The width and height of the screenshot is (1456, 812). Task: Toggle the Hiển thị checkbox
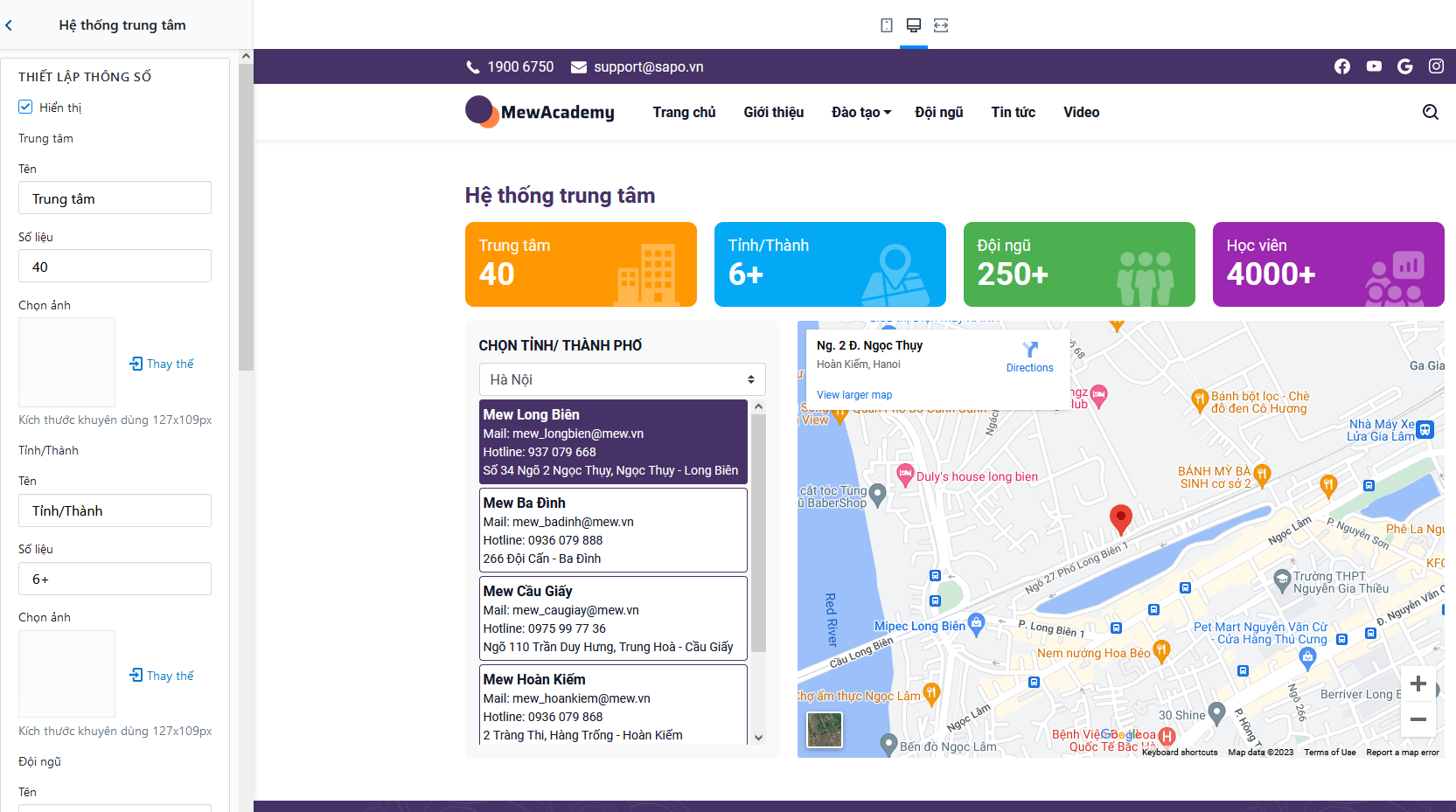[x=25, y=107]
